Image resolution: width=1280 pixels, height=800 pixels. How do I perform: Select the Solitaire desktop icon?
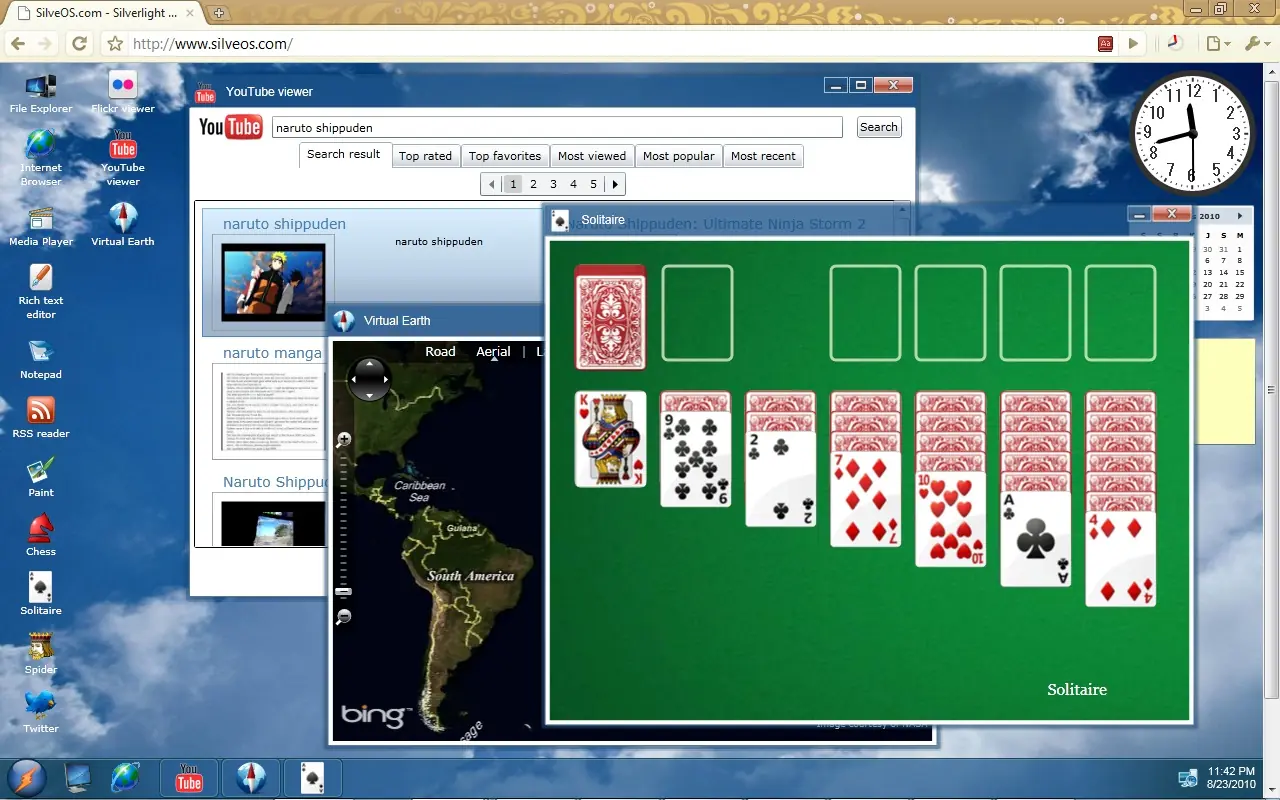tap(41, 595)
